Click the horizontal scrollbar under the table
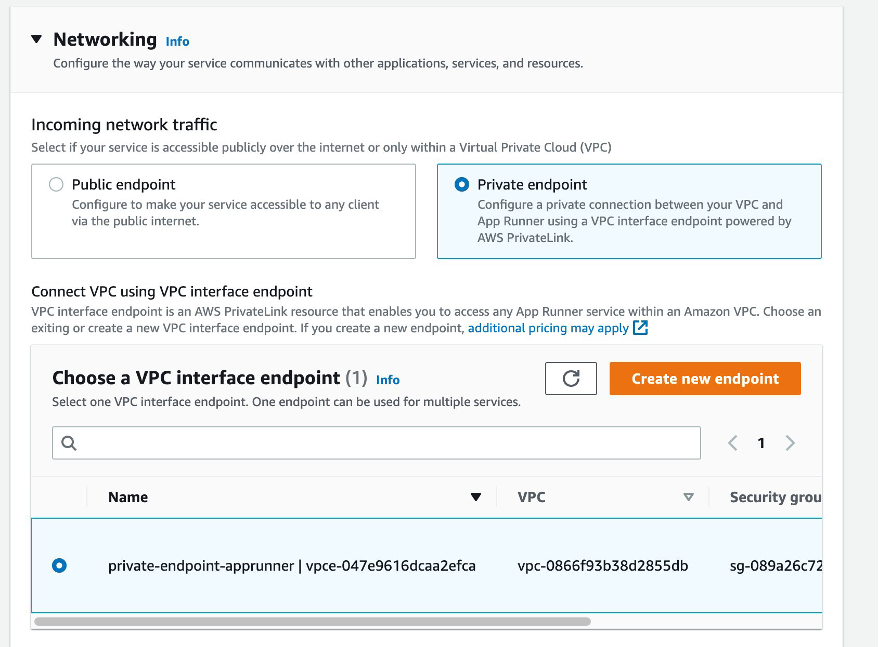The width and height of the screenshot is (879, 647). point(320,622)
